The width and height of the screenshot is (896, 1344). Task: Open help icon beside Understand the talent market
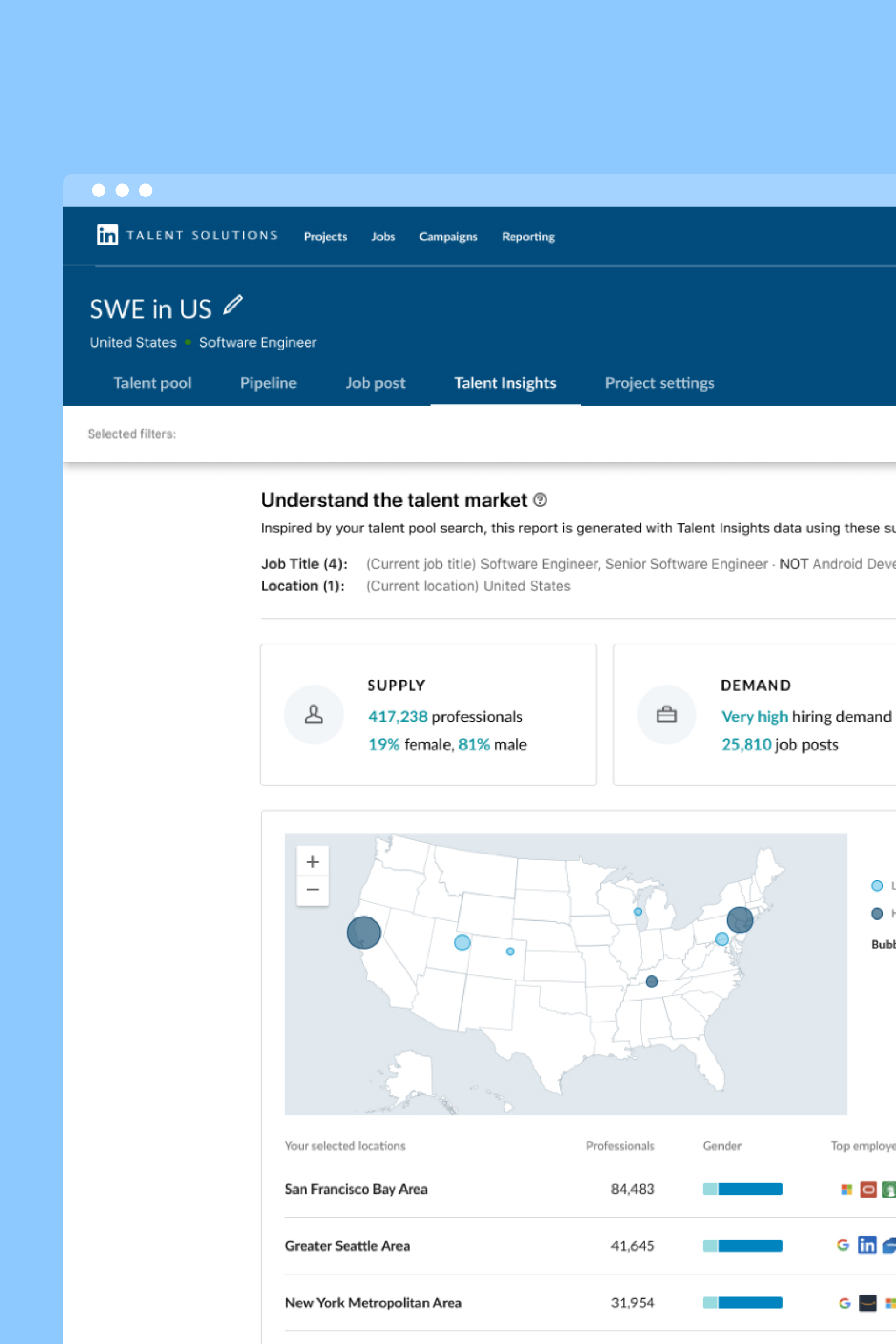coord(540,500)
